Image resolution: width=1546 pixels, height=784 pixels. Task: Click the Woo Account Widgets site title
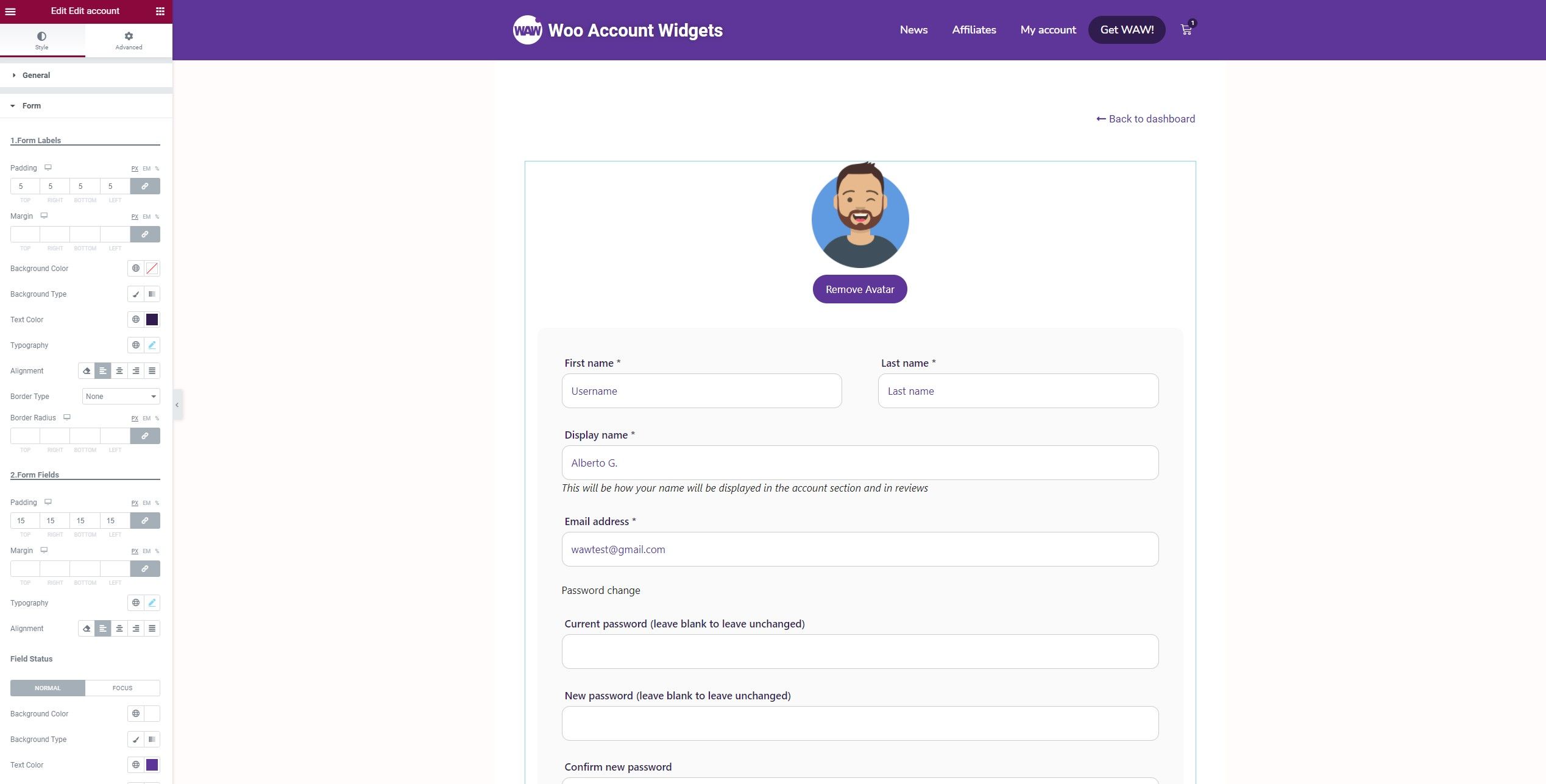[635, 30]
